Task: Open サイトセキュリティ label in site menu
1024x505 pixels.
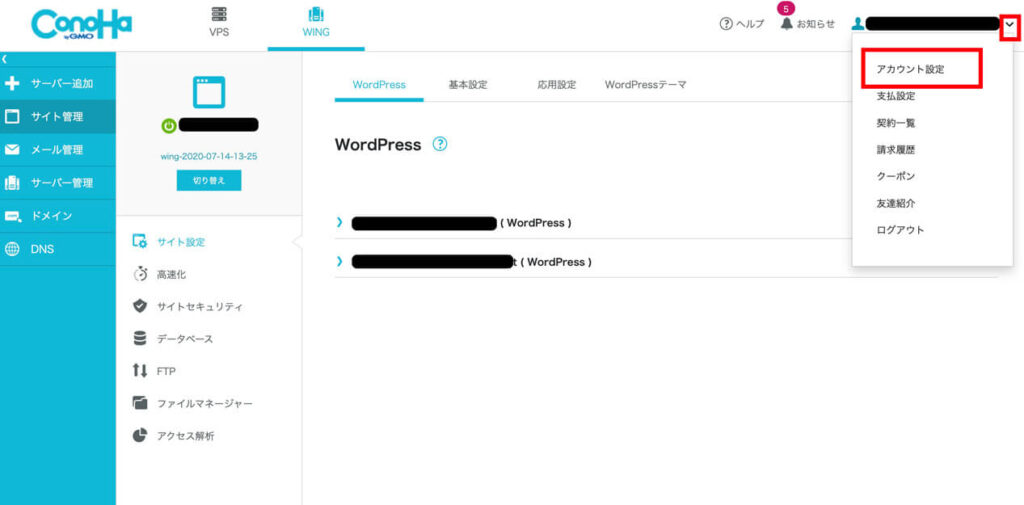Action: [x=200, y=306]
